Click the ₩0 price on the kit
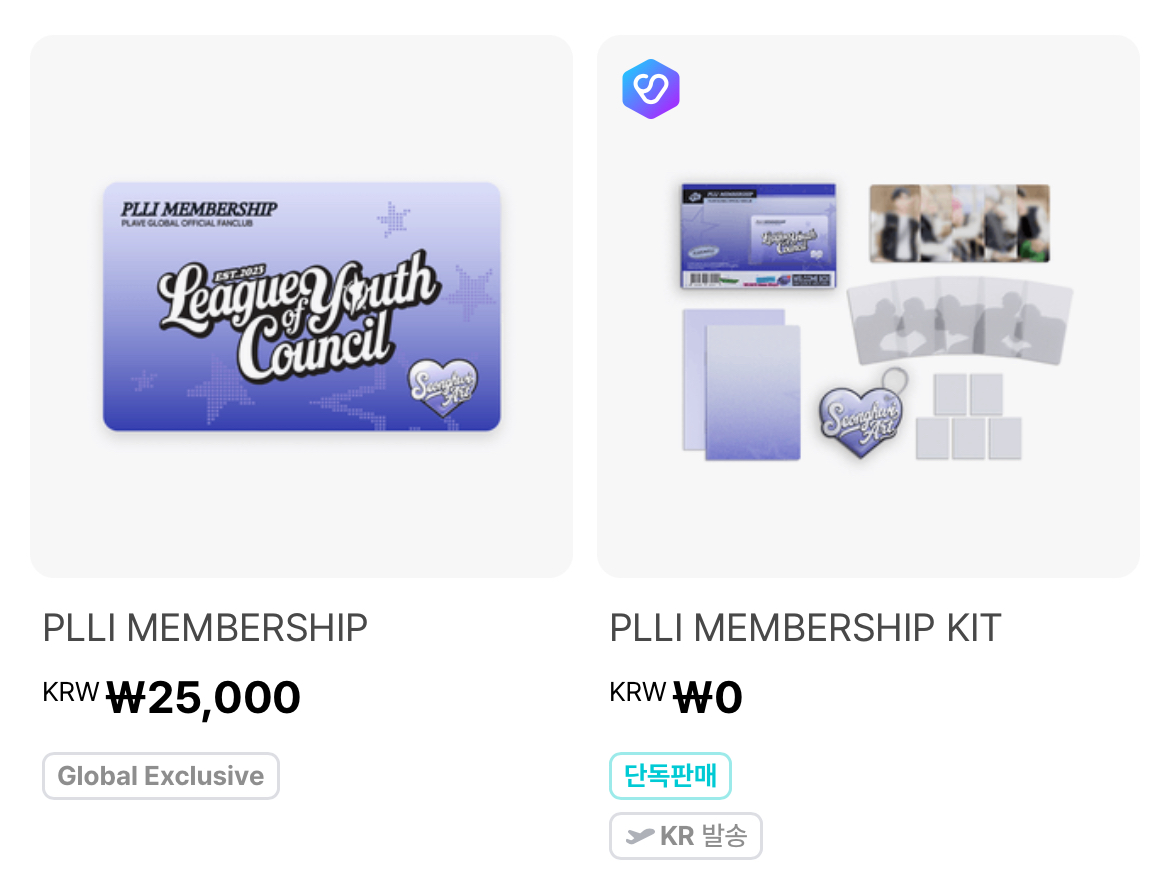This screenshot has width=1170, height=893. click(x=709, y=697)
